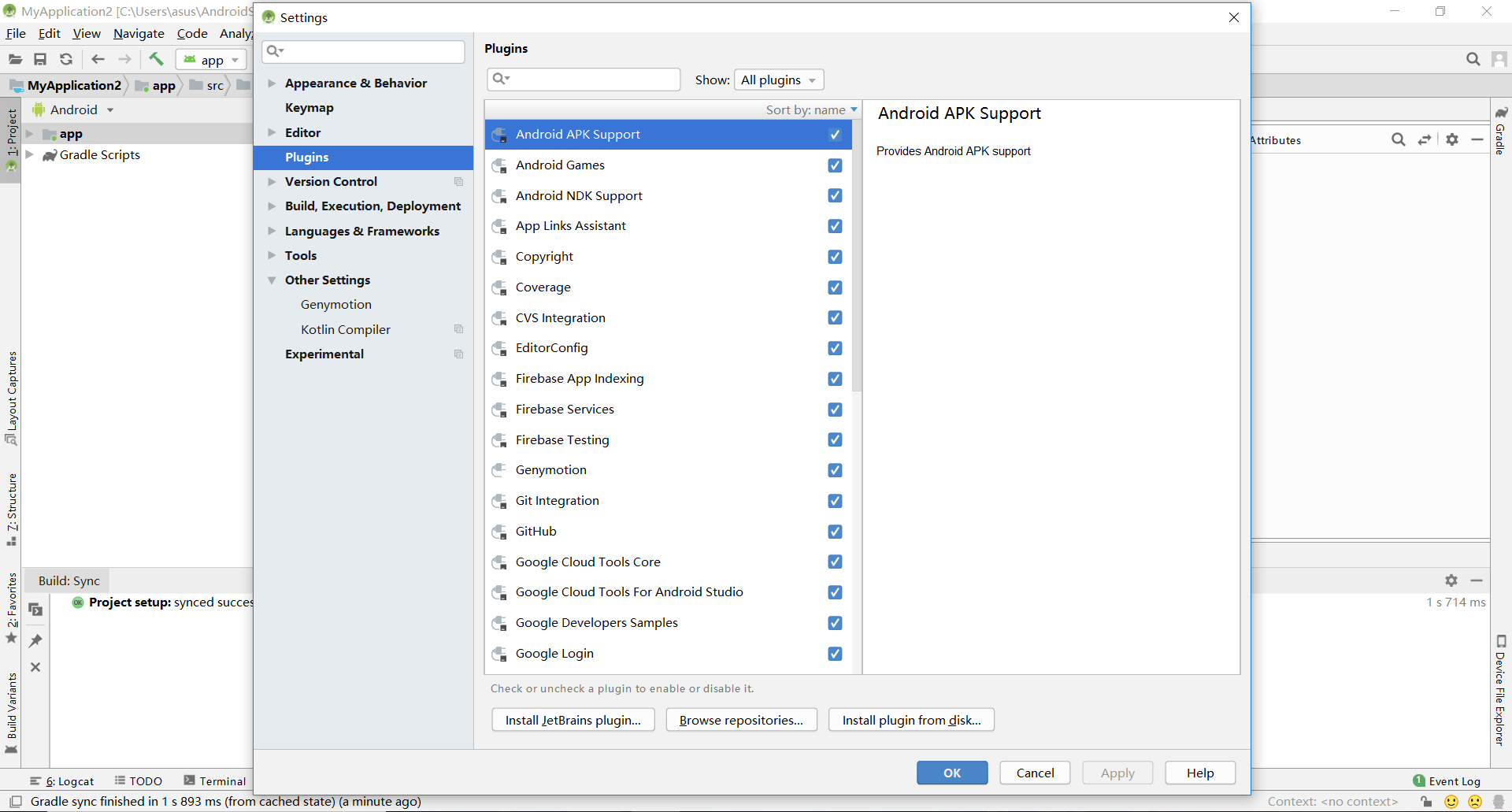The image size is (1512, 812).
Task: Click the Cancel button
Action: [1035, 773]
